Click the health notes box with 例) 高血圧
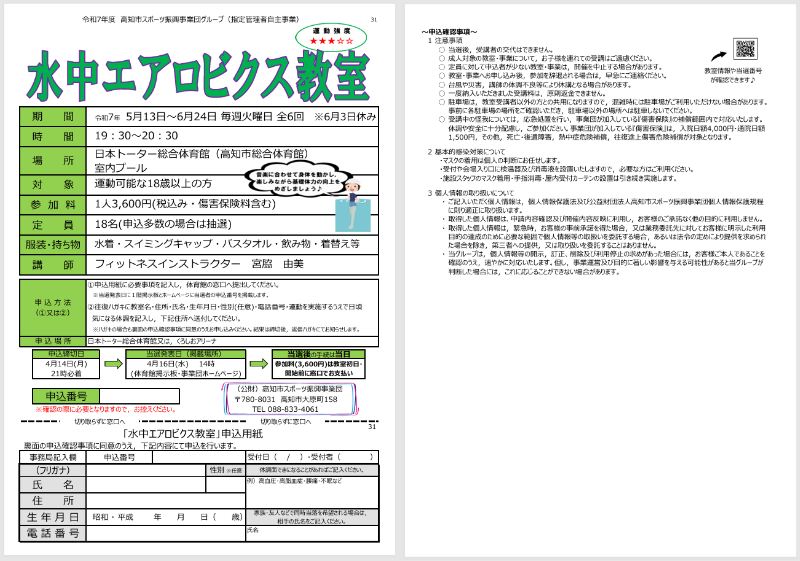Image resolution: width=800 pixels, height=561 pixels. pyautogui.click(x=312, y=492)
